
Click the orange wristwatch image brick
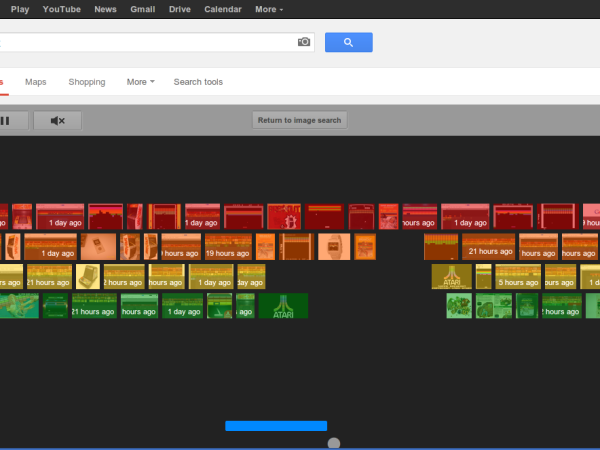334,247
